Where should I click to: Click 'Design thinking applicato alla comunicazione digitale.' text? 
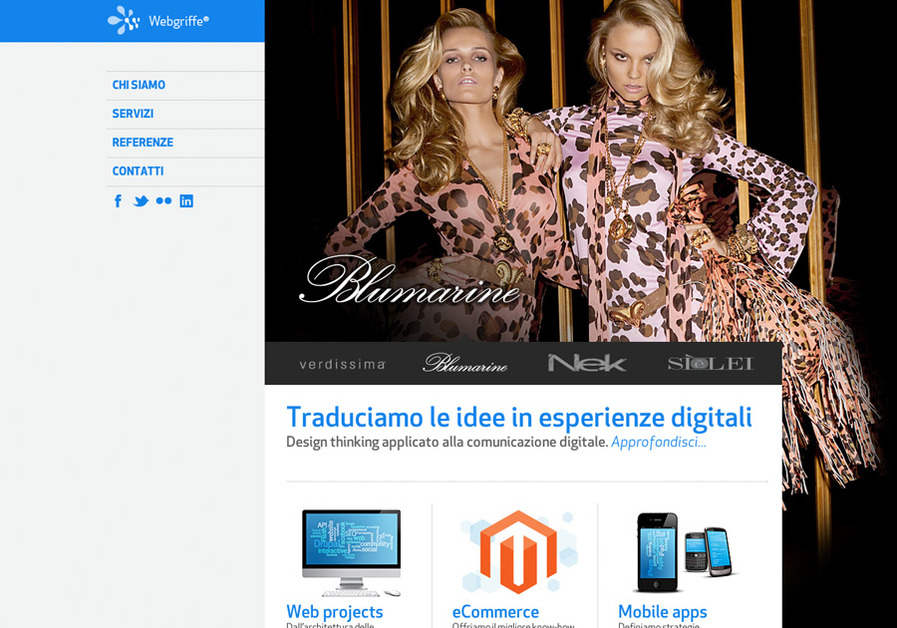(x=447, y=442)
